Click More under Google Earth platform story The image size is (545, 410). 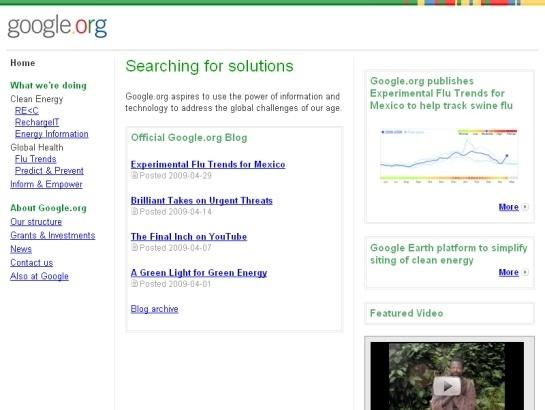[509, 272]
